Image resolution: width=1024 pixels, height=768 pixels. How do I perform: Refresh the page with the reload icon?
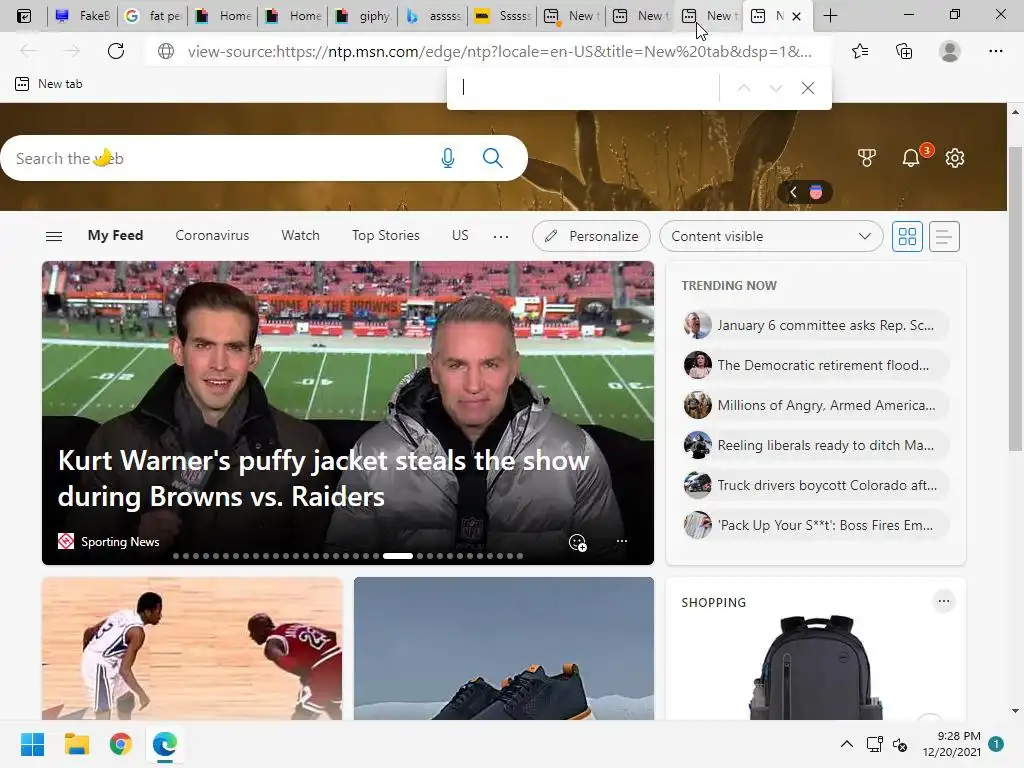(x=116, y=51)
